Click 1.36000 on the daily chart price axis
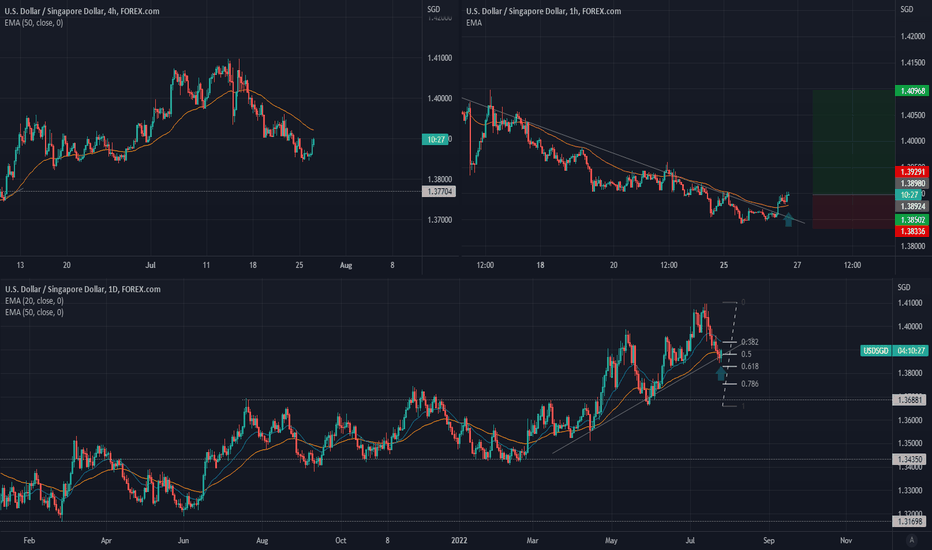The width and height of the screenshot is (932, 550). [x=910, y=420]
